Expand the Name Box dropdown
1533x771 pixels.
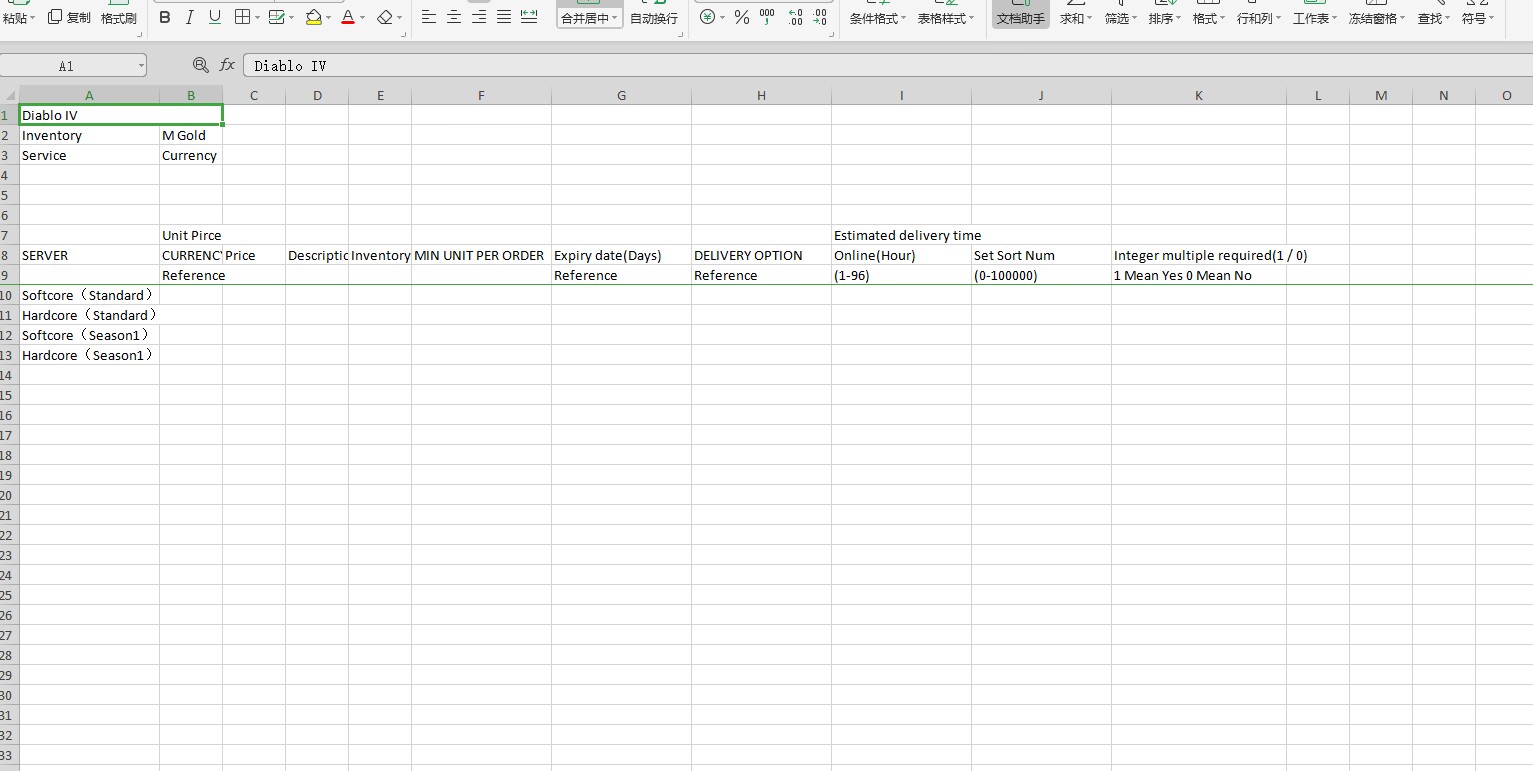click(140, 66)
